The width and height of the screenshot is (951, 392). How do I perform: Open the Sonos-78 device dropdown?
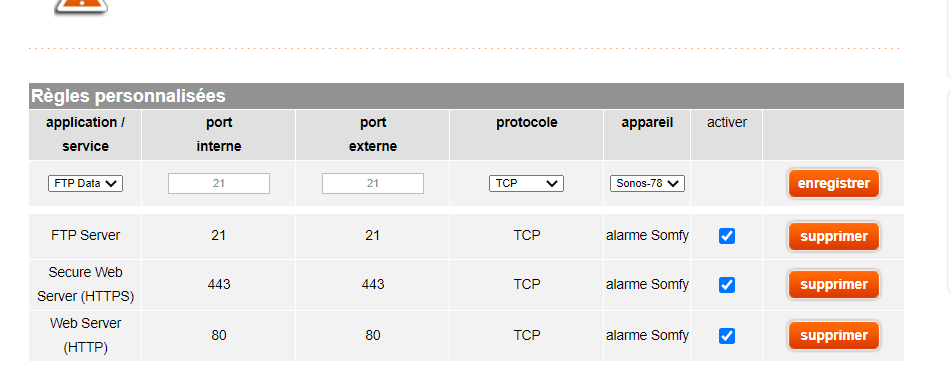click(x=647, y=183)
